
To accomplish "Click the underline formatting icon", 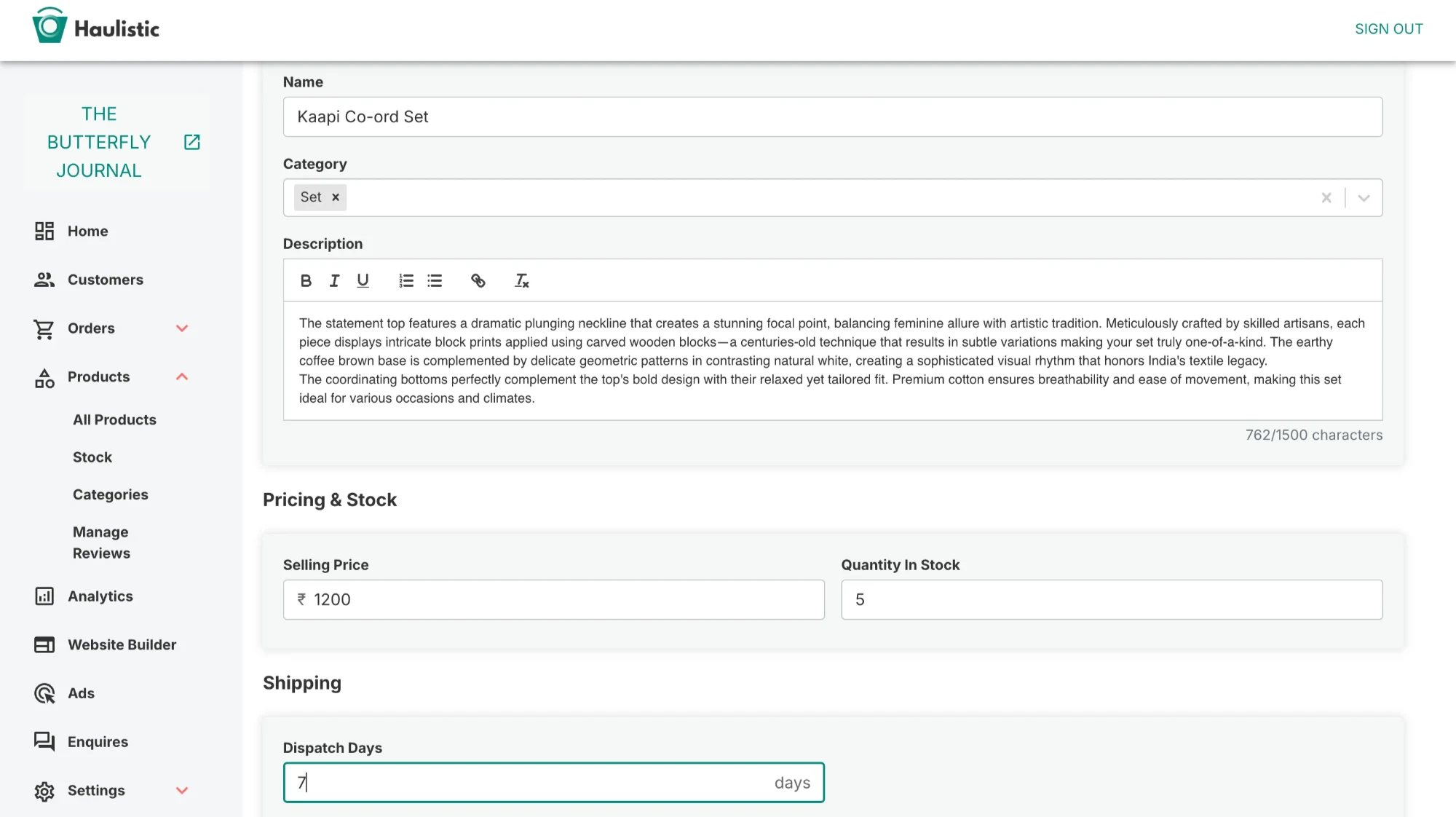I will click(363, 281).
